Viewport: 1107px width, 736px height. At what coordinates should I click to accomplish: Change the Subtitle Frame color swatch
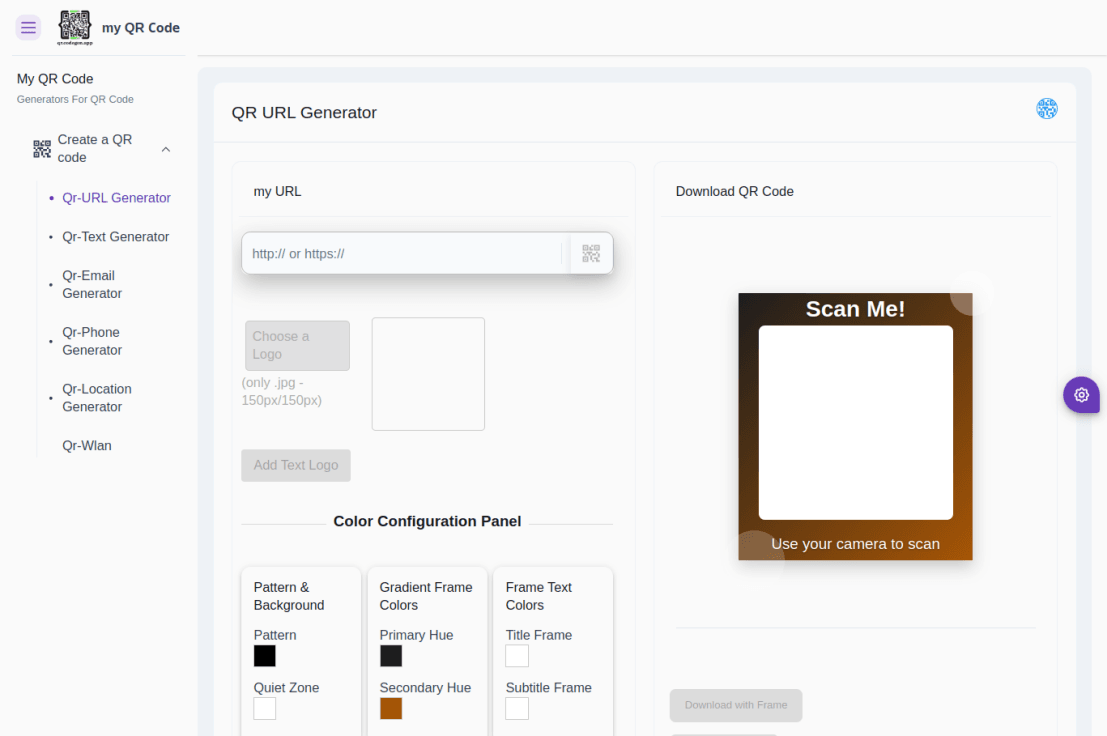[x=517, y=708]
